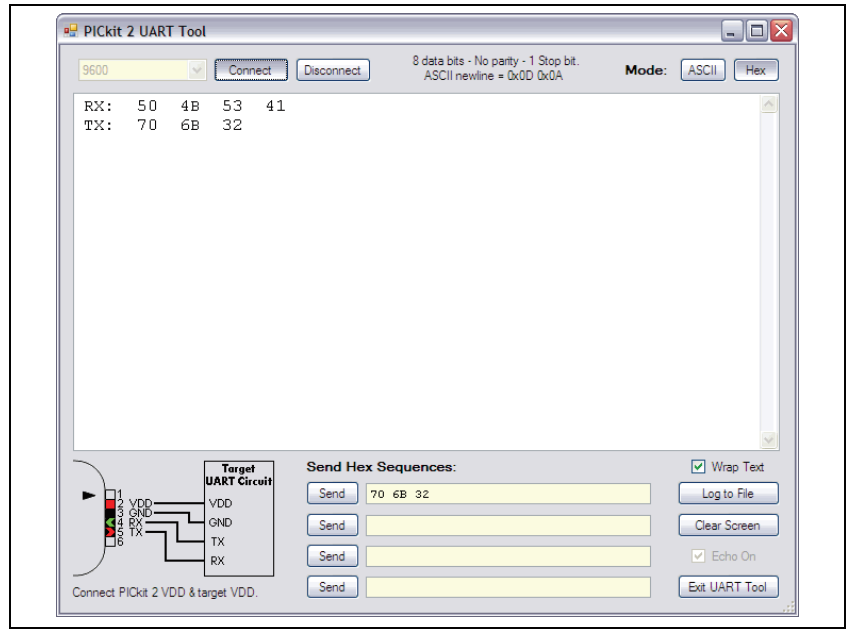Viewport: 850px width, 633px height.
Task: Click the second empty hex sequence field
Action: (508, 525)
